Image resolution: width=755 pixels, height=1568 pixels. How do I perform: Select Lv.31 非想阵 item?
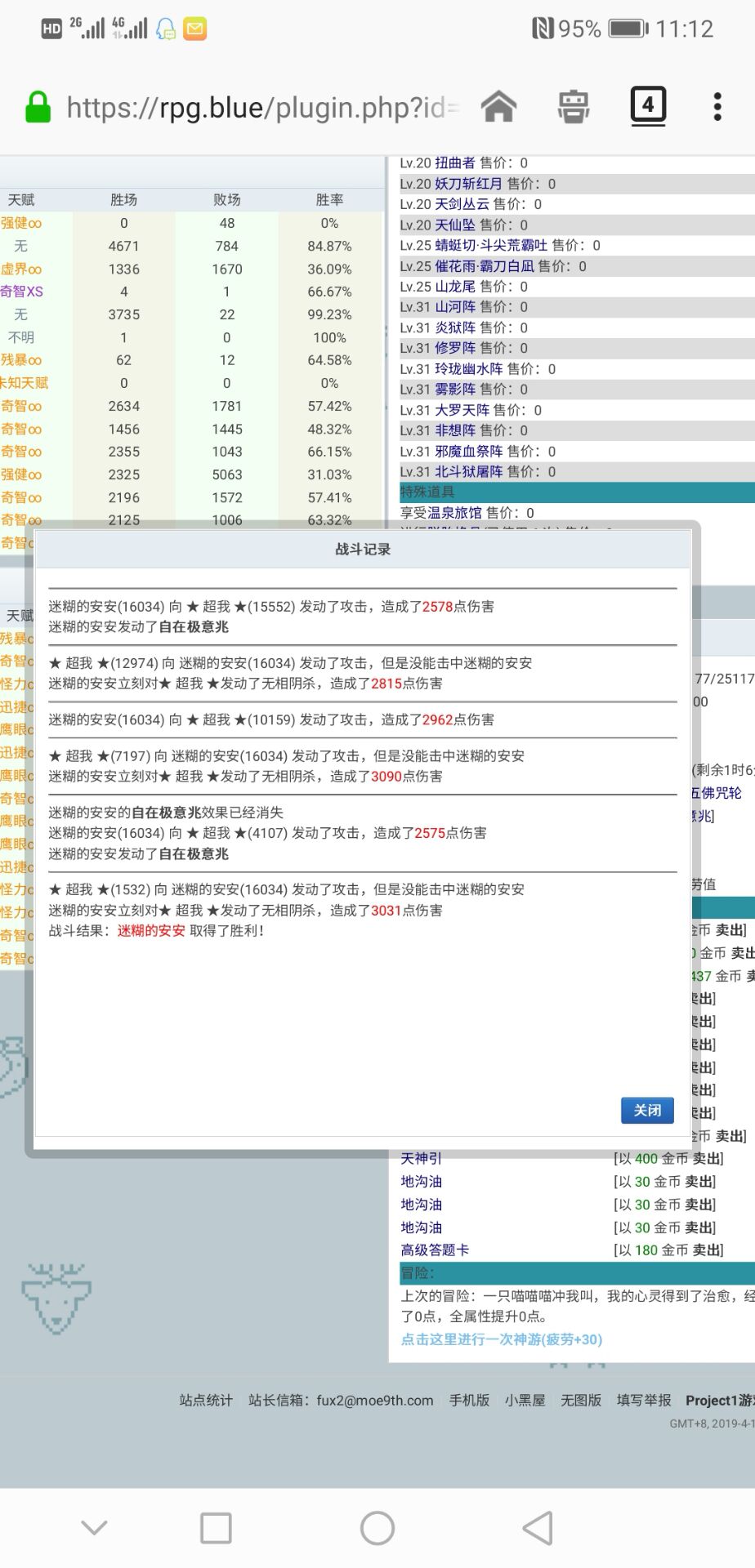pos(455,430)
